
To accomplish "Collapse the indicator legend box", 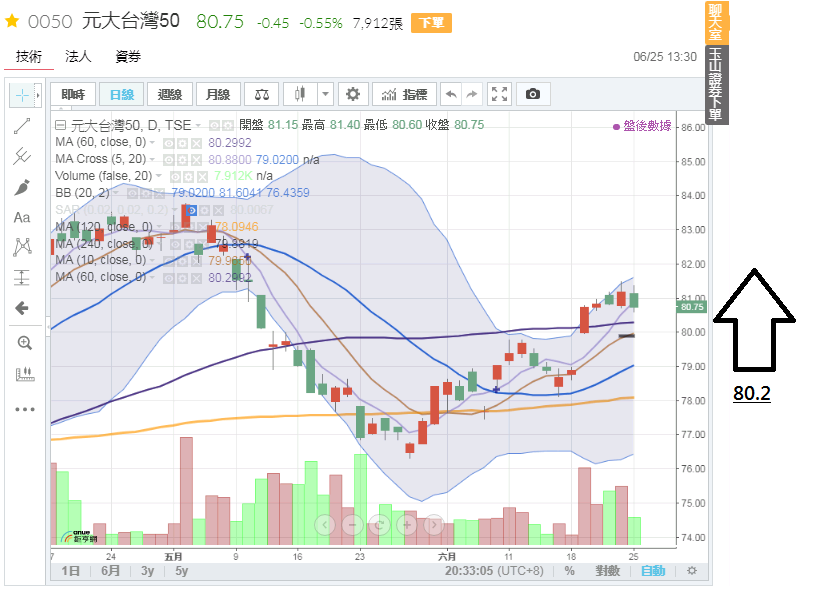I will click(x=60, y=126).
